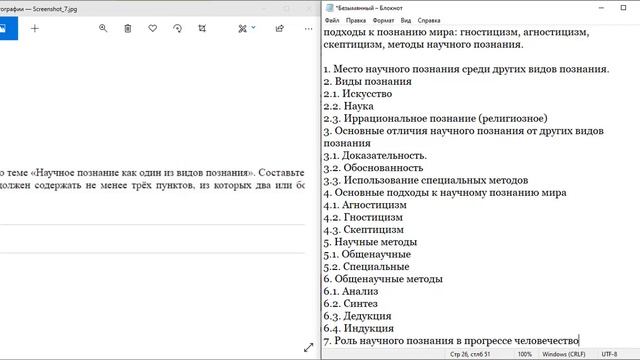The image size is (640, 360).
Task: Click the Add to (+) icon in Photos
Action: (x=35, y=29)
